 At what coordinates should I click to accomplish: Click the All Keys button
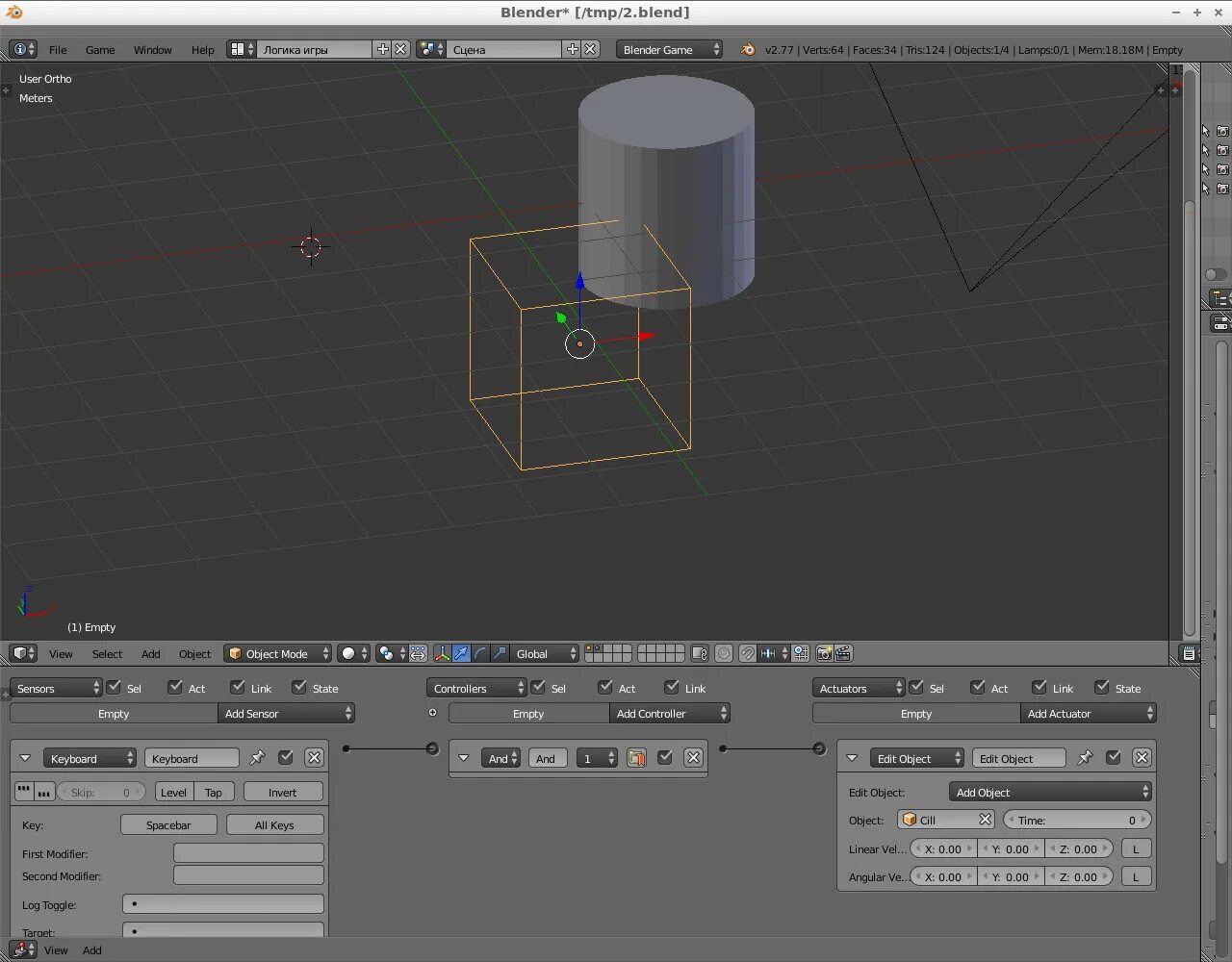pyautogui.click(x=274, y=825)
